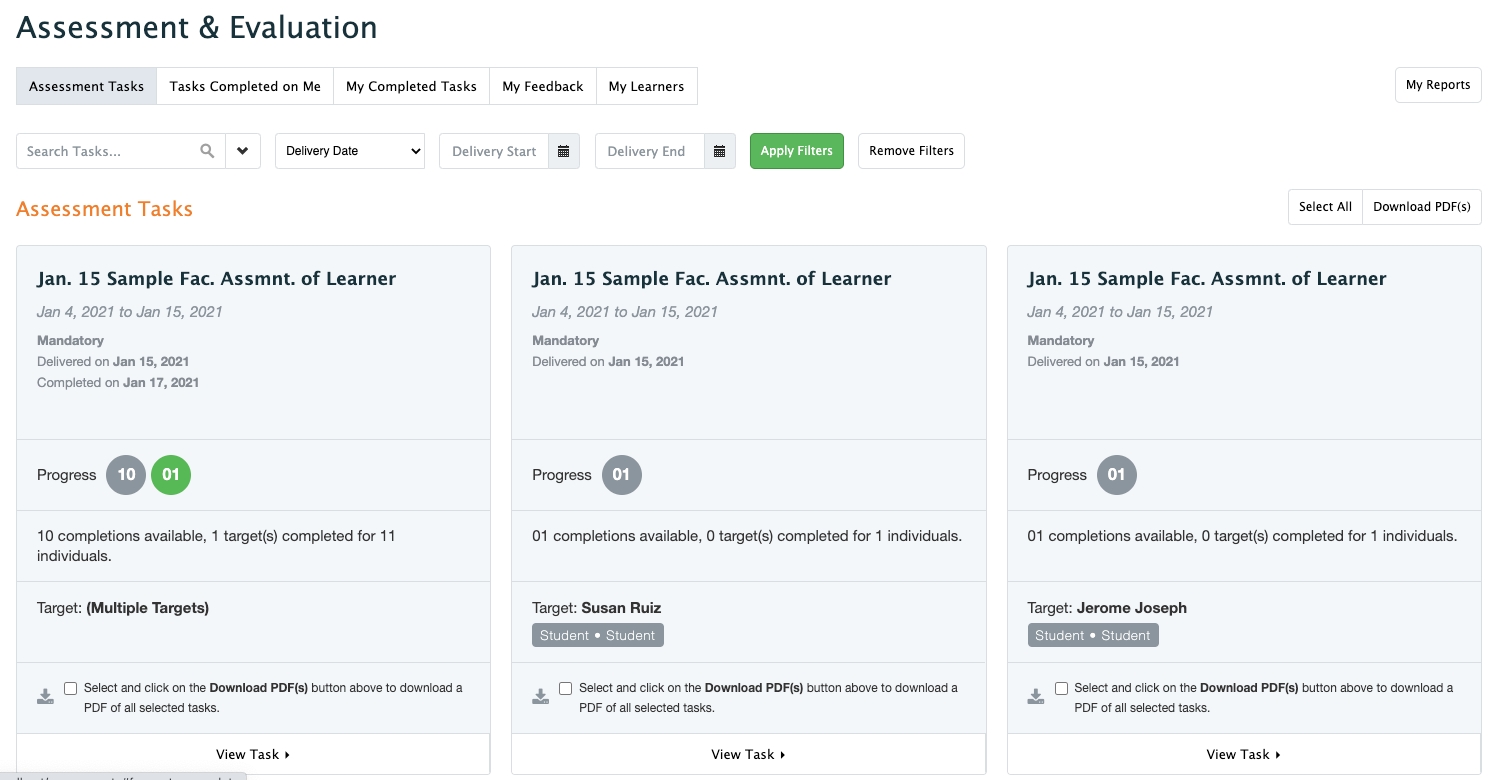Click download icon on Jerome Joseph card
The height and width of the screenshot is (780, 1493).
coord(1036,696)
